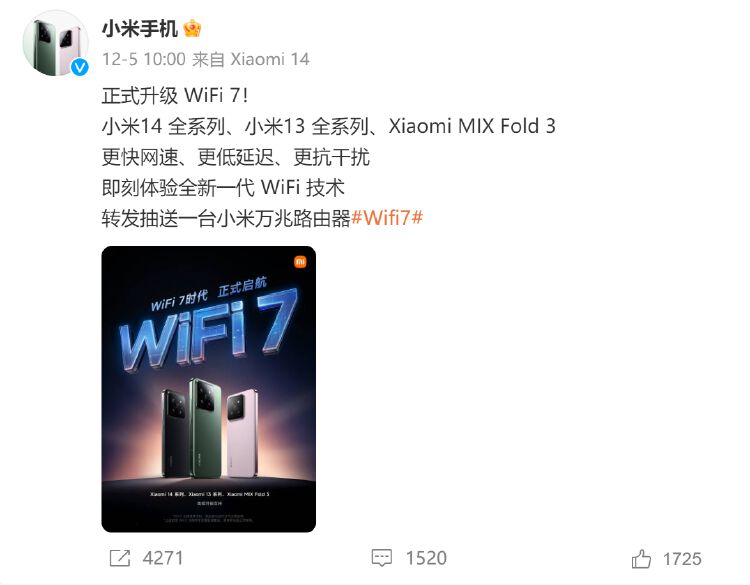Enlarge the WiFi 7 poster image
The width and height of the screenshot is (750, 585).
click(209, 389)
